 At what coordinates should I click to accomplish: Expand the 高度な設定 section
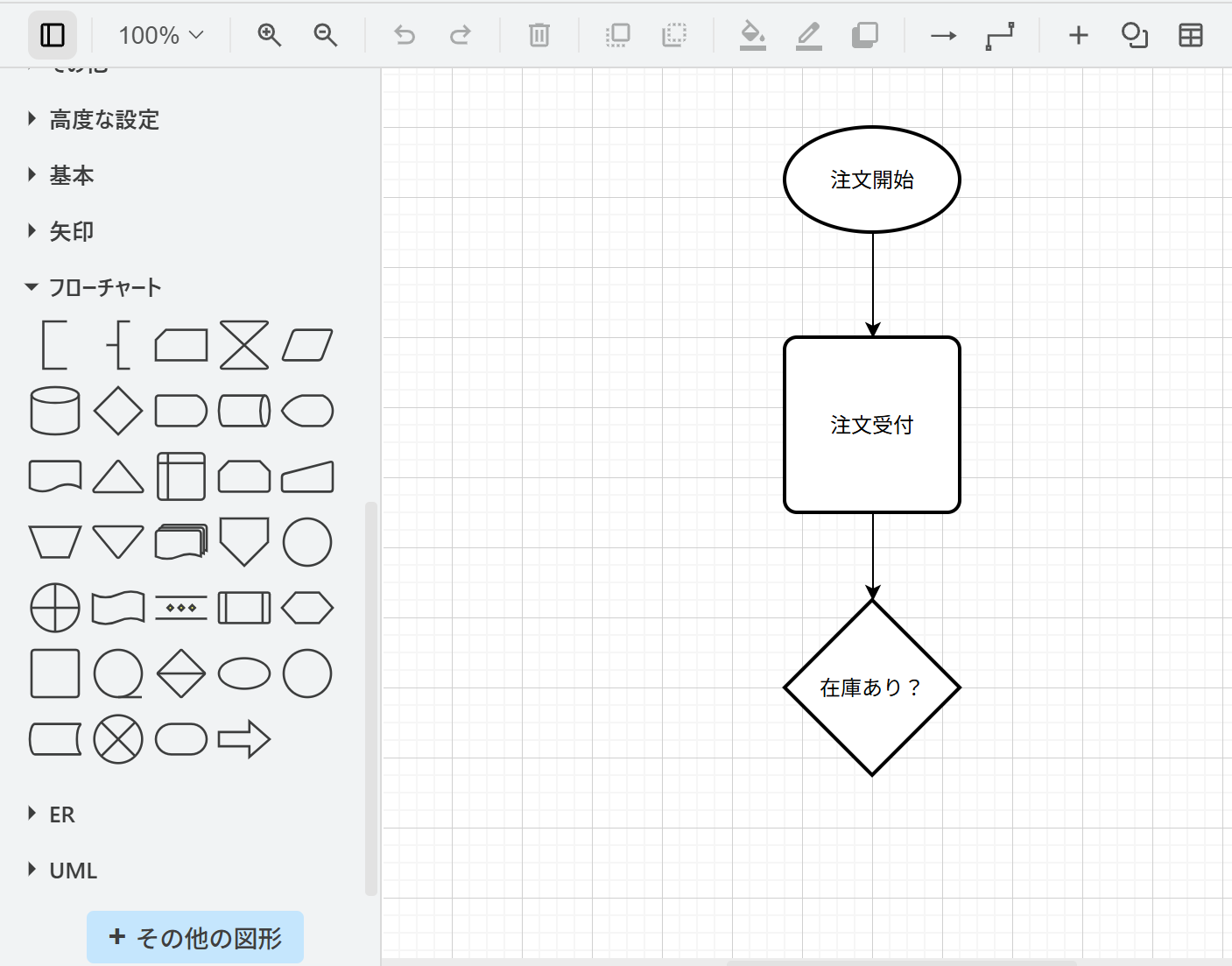(103, 119)
